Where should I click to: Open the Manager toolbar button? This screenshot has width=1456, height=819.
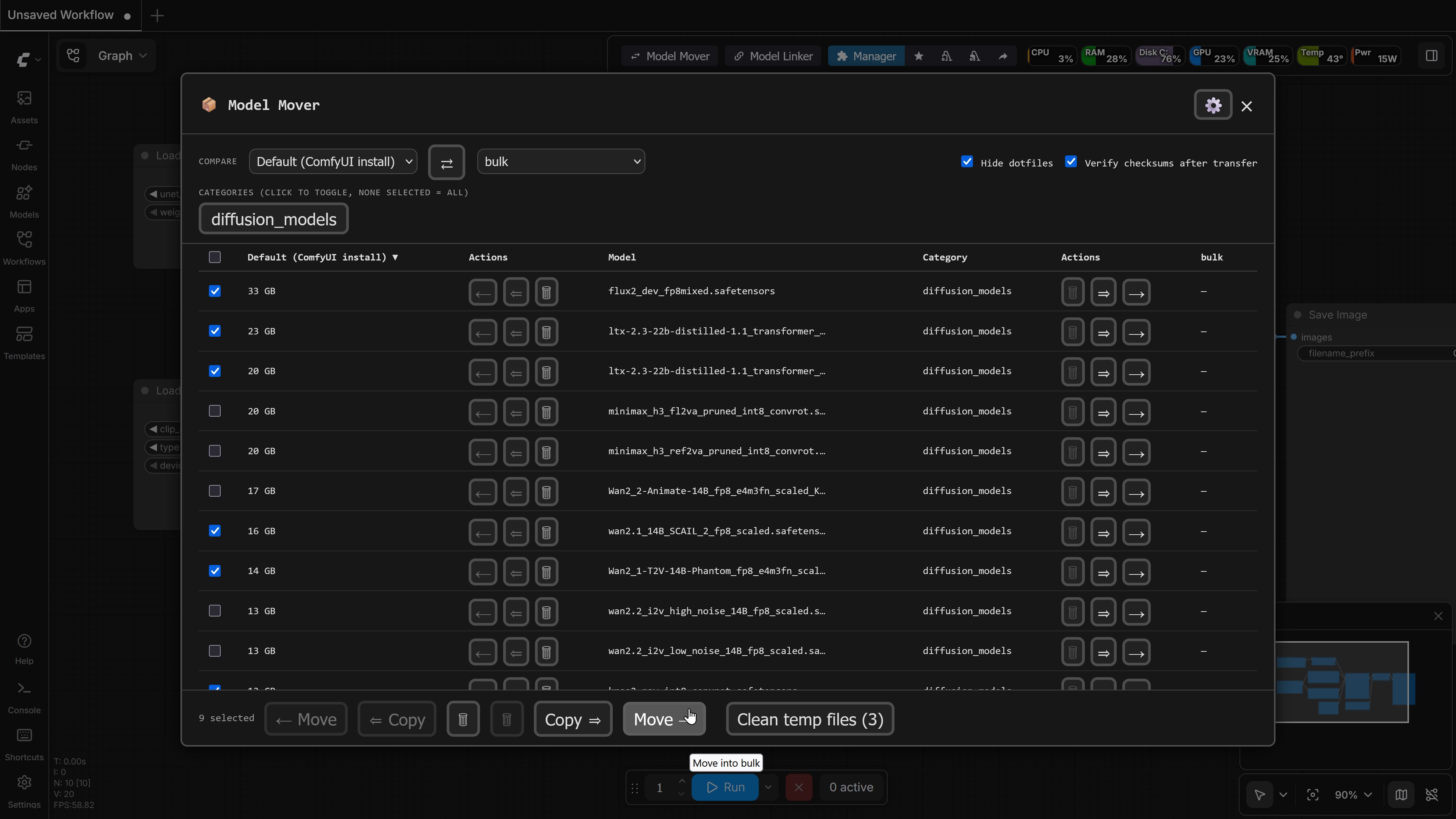tap(866, 56)
